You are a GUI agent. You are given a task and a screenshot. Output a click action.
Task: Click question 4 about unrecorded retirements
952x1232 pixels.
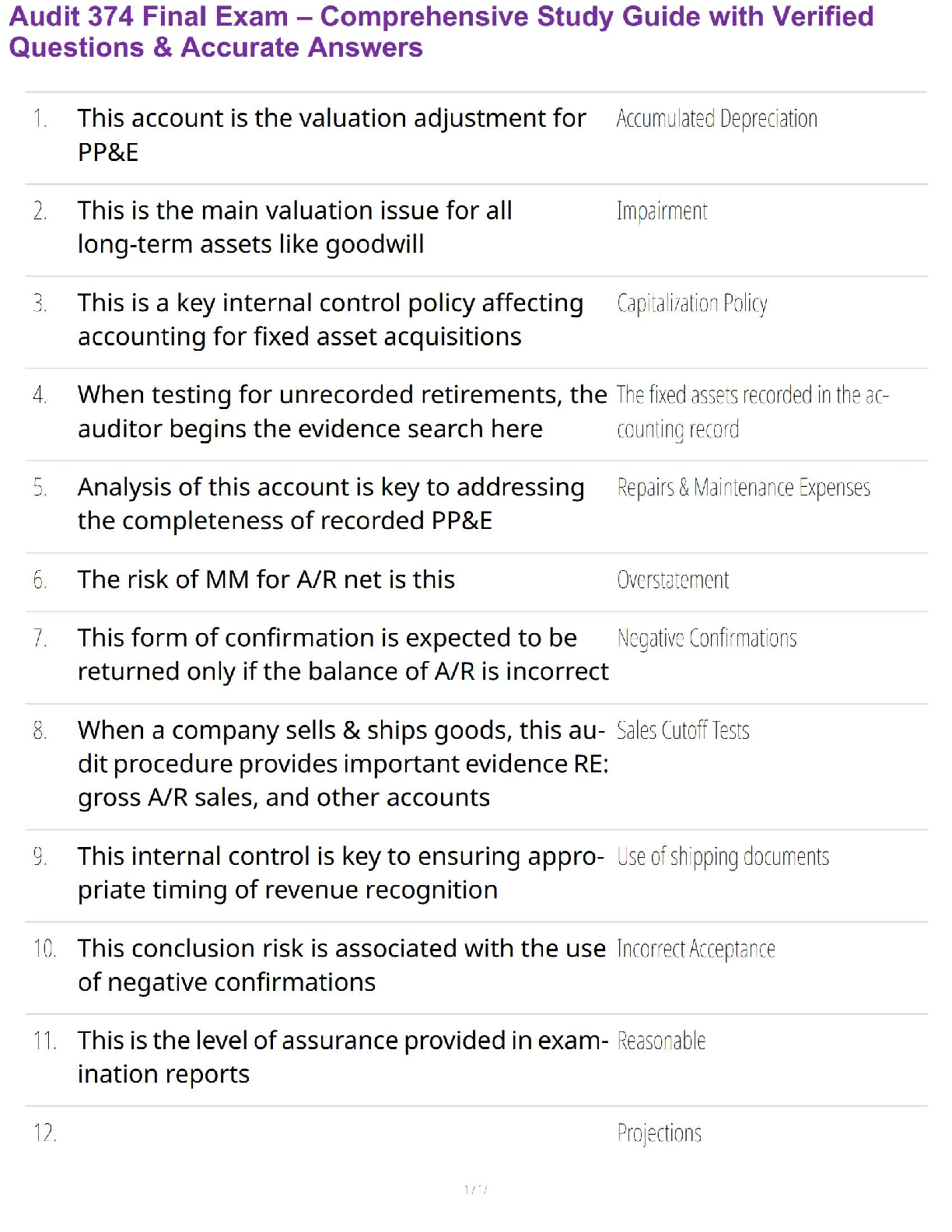pyautogui.click(x=341, y=411)
